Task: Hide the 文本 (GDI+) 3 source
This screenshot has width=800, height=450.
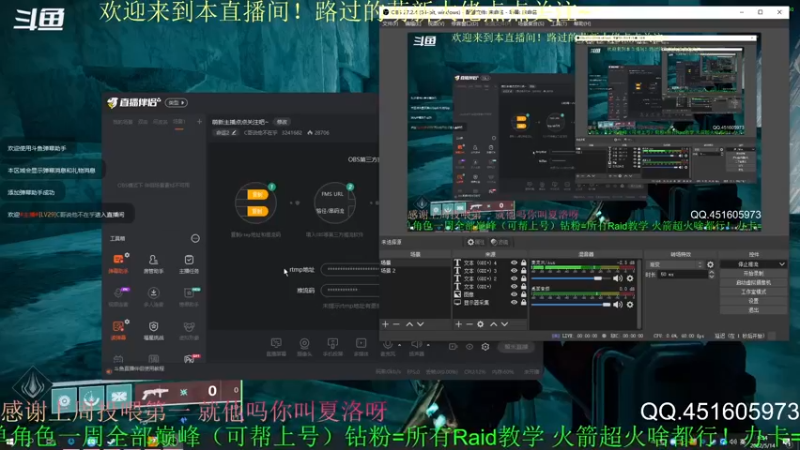Action: tap(514, 270)
